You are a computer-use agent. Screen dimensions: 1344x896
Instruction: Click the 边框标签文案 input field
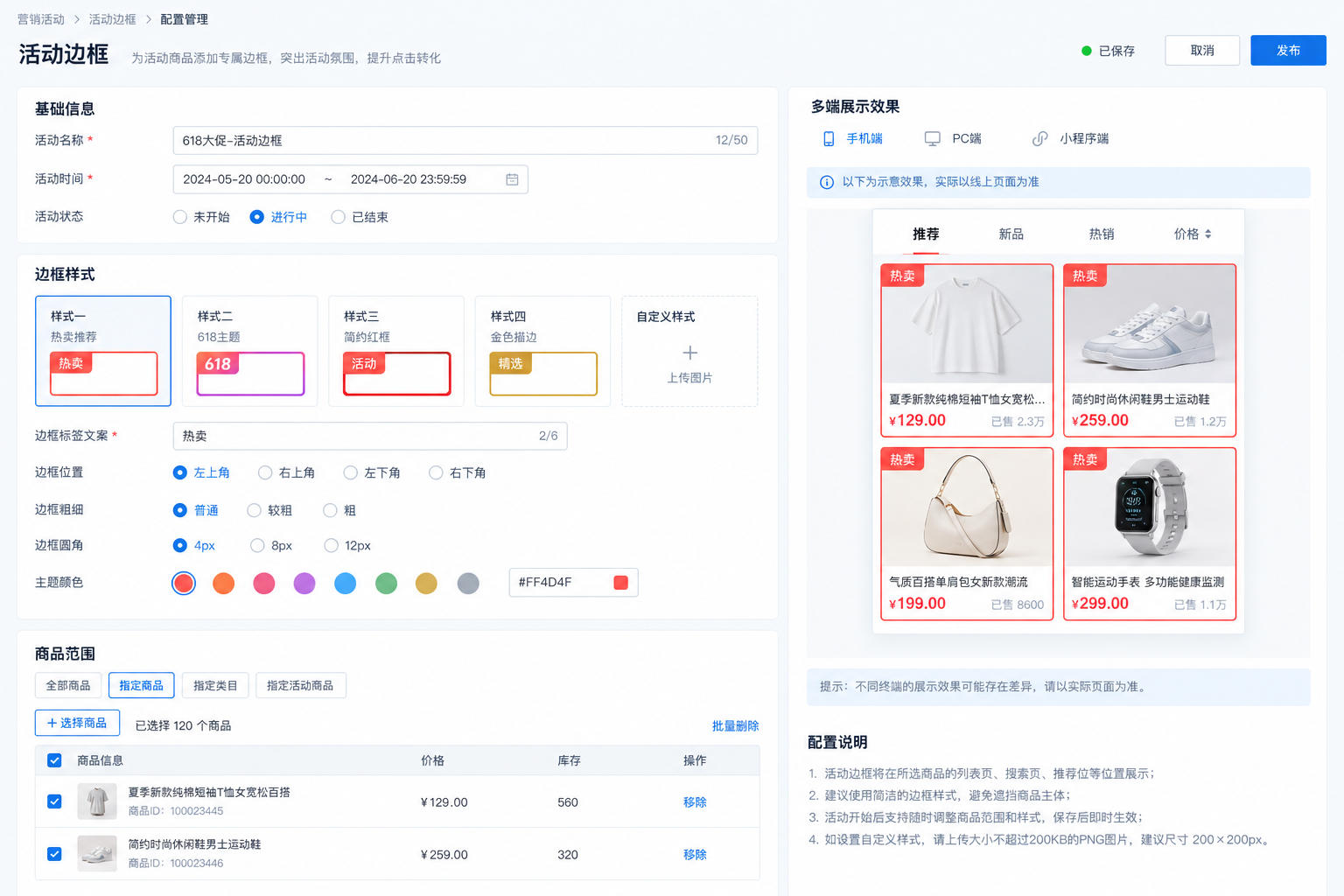tap(370, 436)
